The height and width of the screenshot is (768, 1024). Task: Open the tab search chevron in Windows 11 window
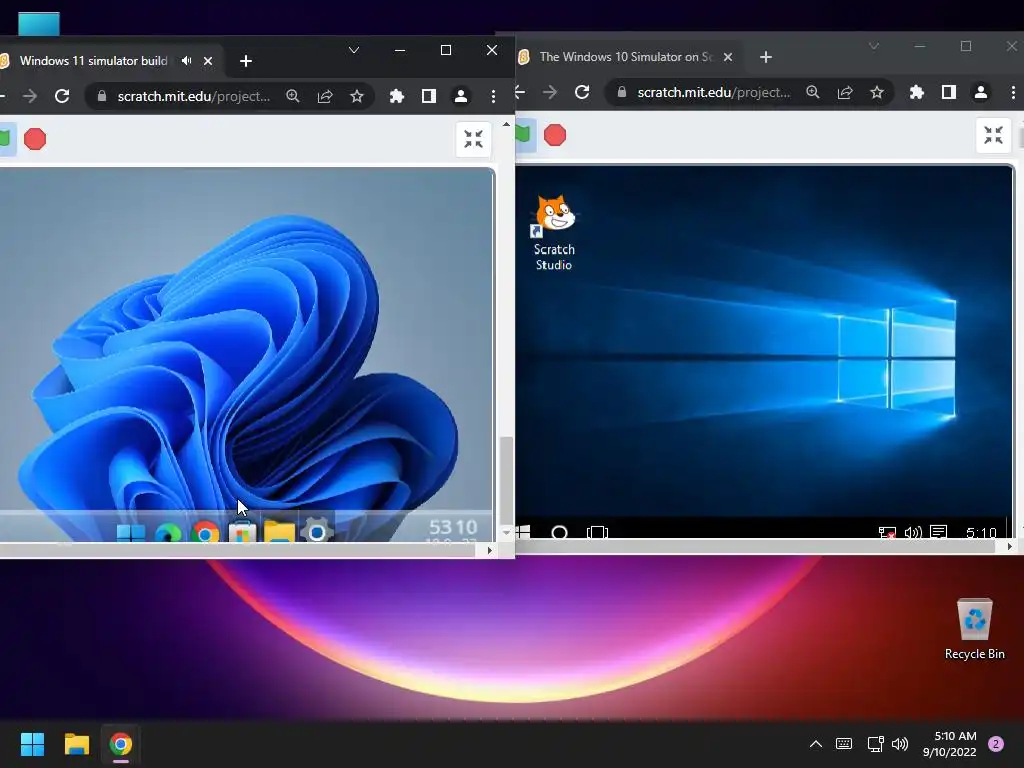354,50
